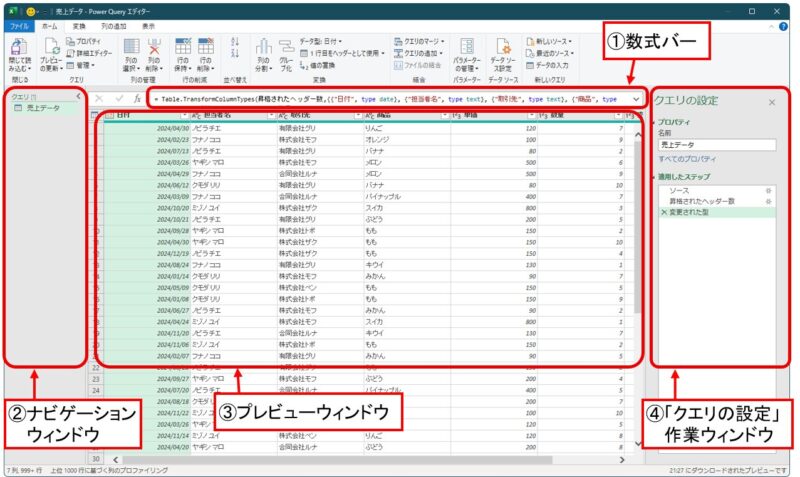
Task: Open プロパティ in the クエリ group
Action: (x=83, y=41)
